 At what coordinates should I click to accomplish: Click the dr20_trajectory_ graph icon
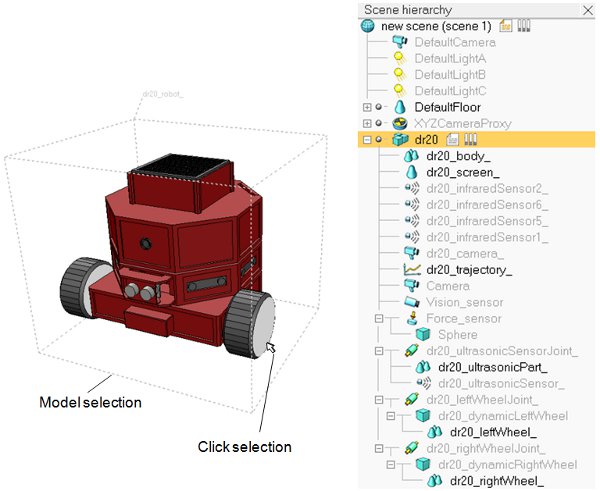click(412, 270)
